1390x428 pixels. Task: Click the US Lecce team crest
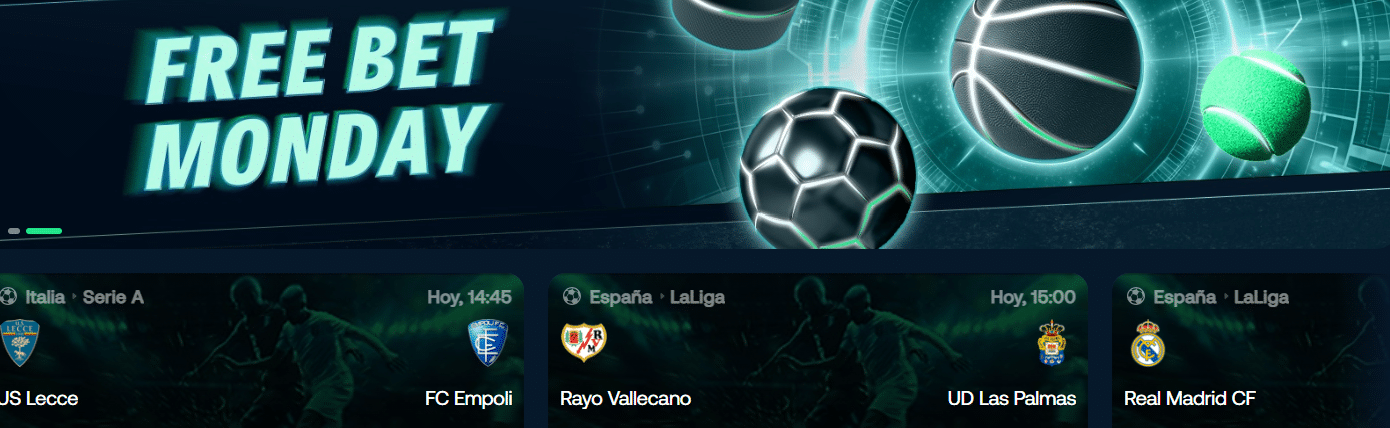point(19,343)
